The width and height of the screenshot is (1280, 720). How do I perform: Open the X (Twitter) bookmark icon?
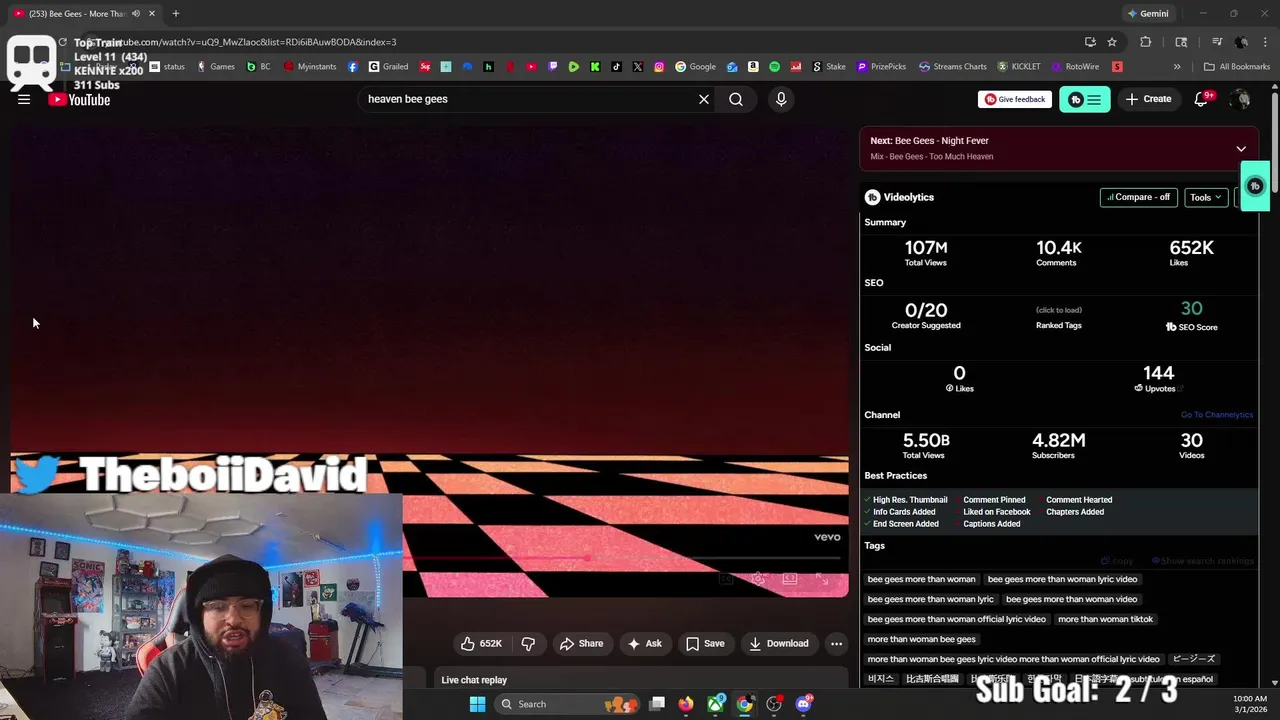point(638,67)
